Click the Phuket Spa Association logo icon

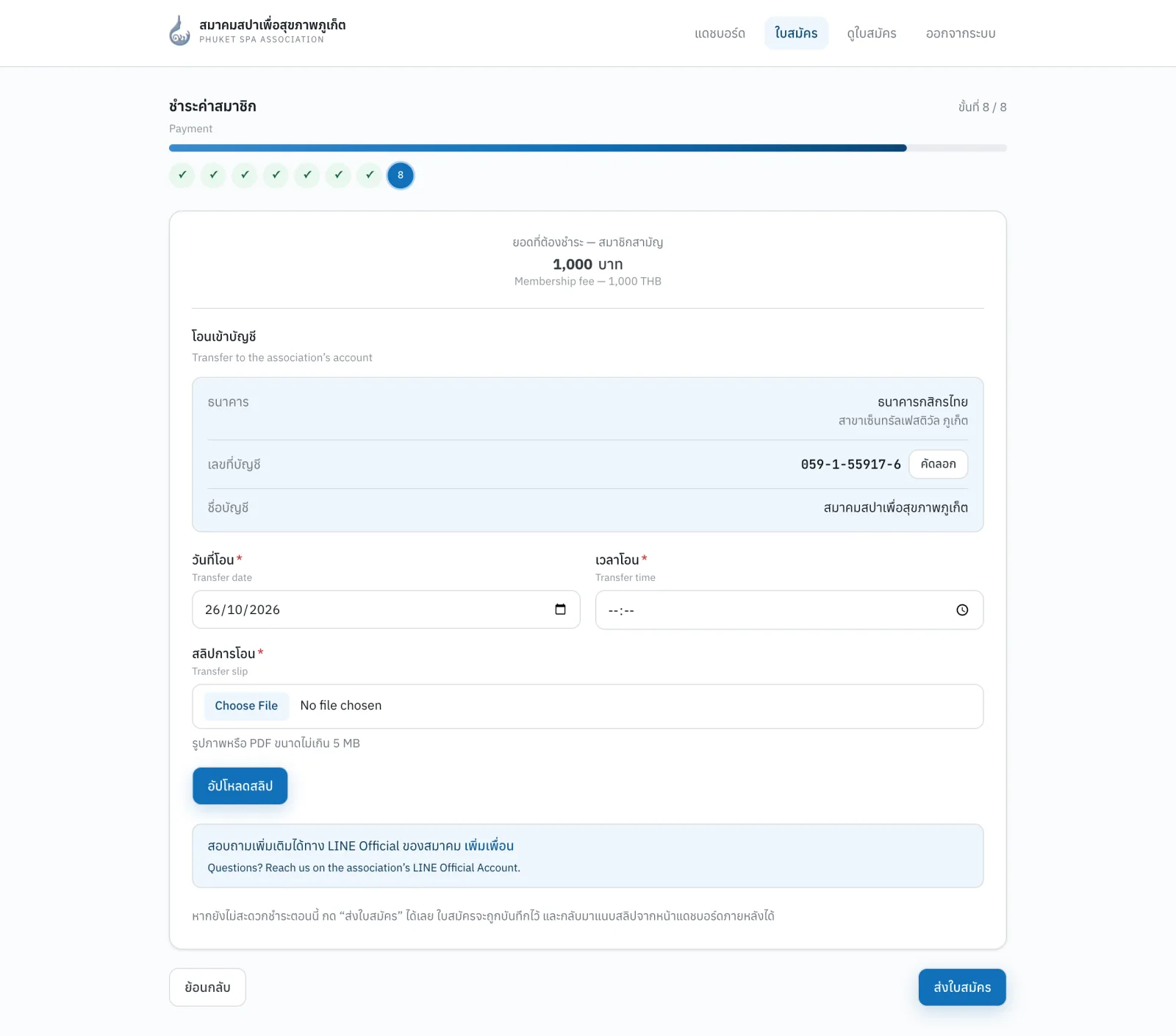(179, 32)
